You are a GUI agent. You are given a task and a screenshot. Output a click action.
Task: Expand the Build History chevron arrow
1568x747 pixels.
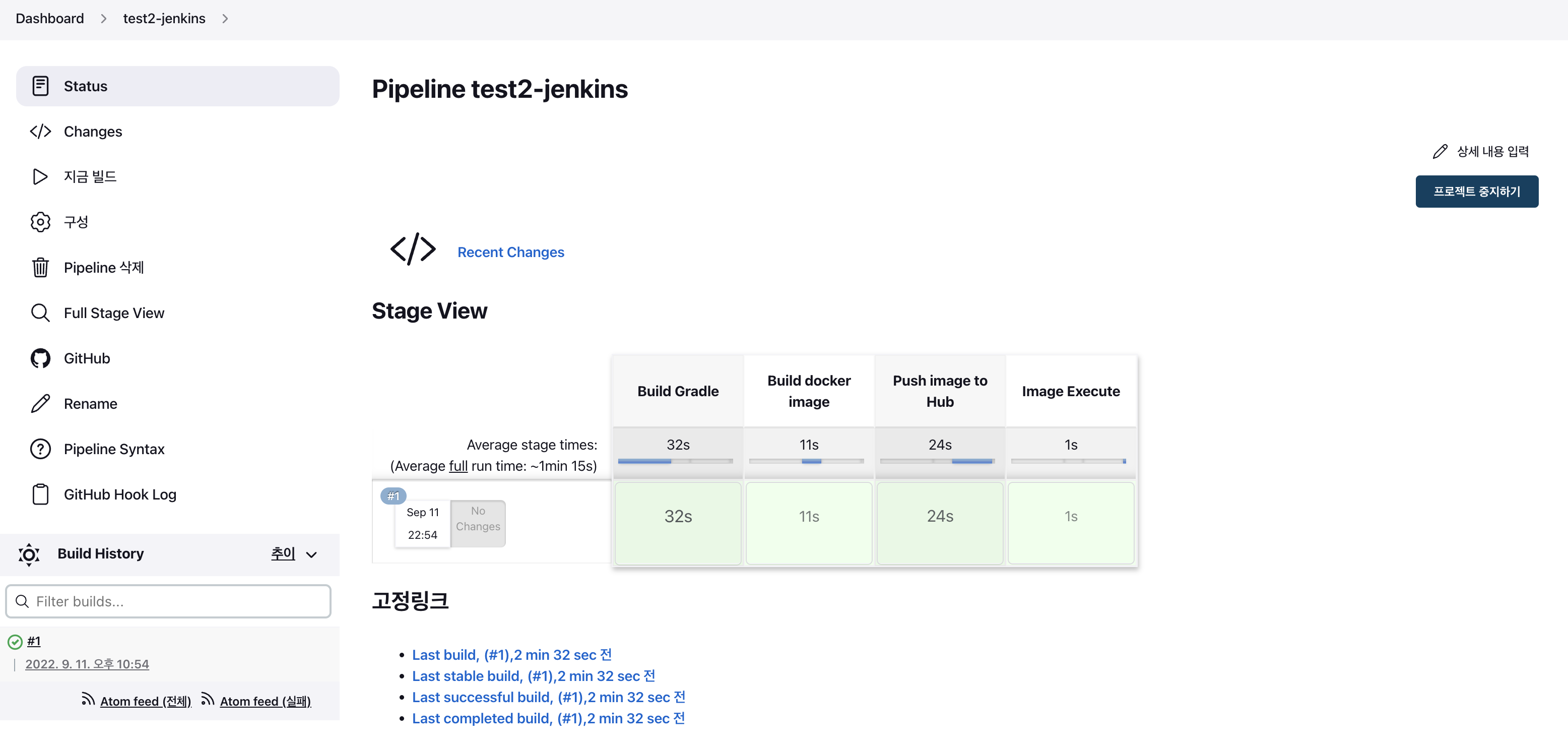[x=312, y=554]
